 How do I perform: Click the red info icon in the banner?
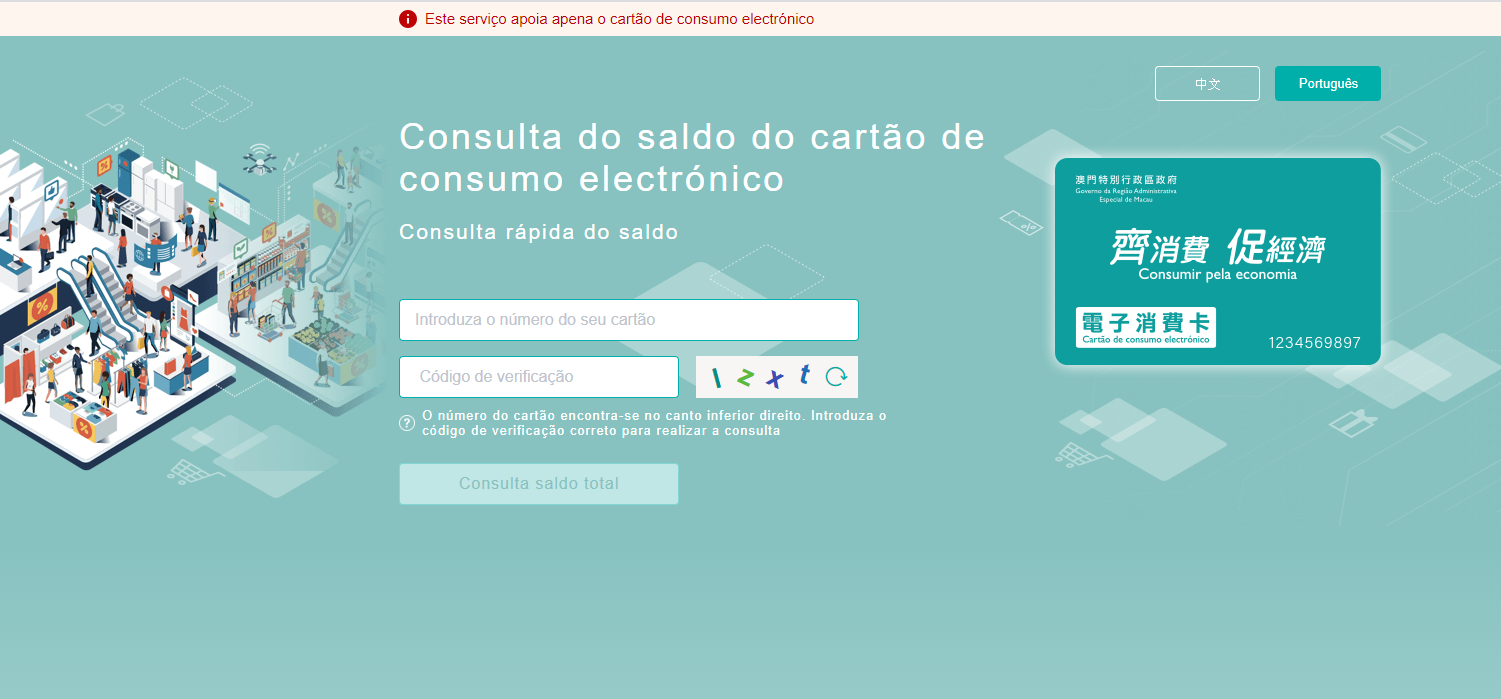(x=407, y=19)
